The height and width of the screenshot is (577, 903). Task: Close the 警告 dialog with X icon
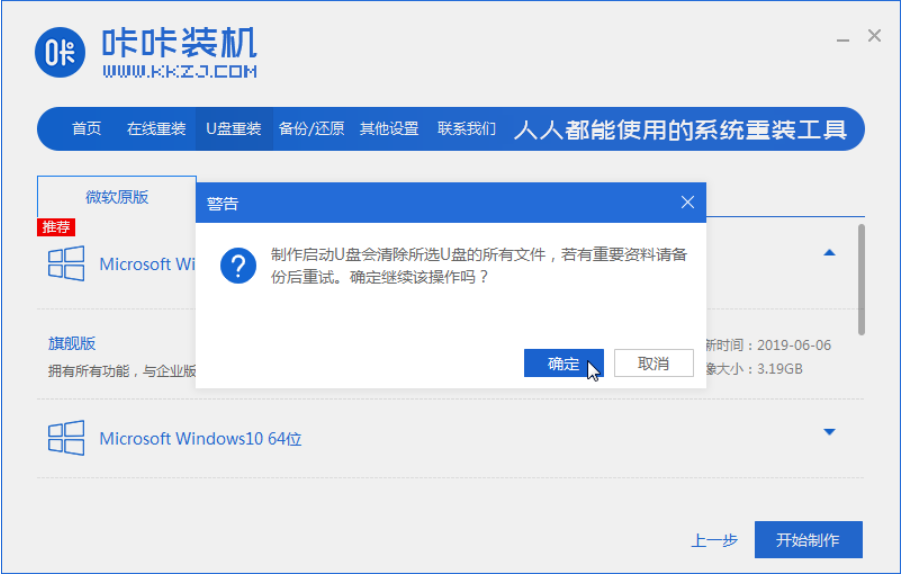(x=687, y=203)
